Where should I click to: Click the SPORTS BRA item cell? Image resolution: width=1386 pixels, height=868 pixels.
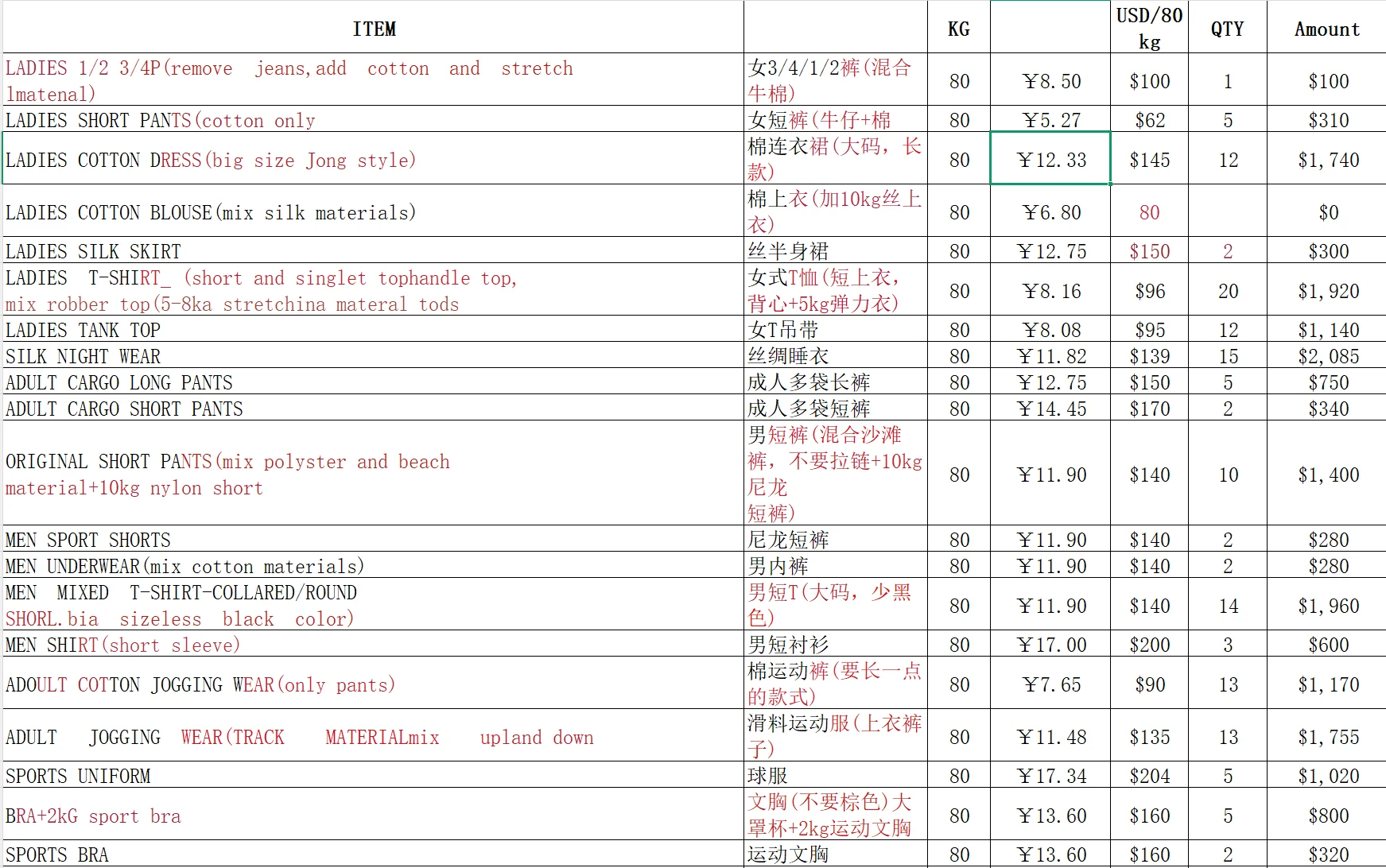[x=373, y=854]
